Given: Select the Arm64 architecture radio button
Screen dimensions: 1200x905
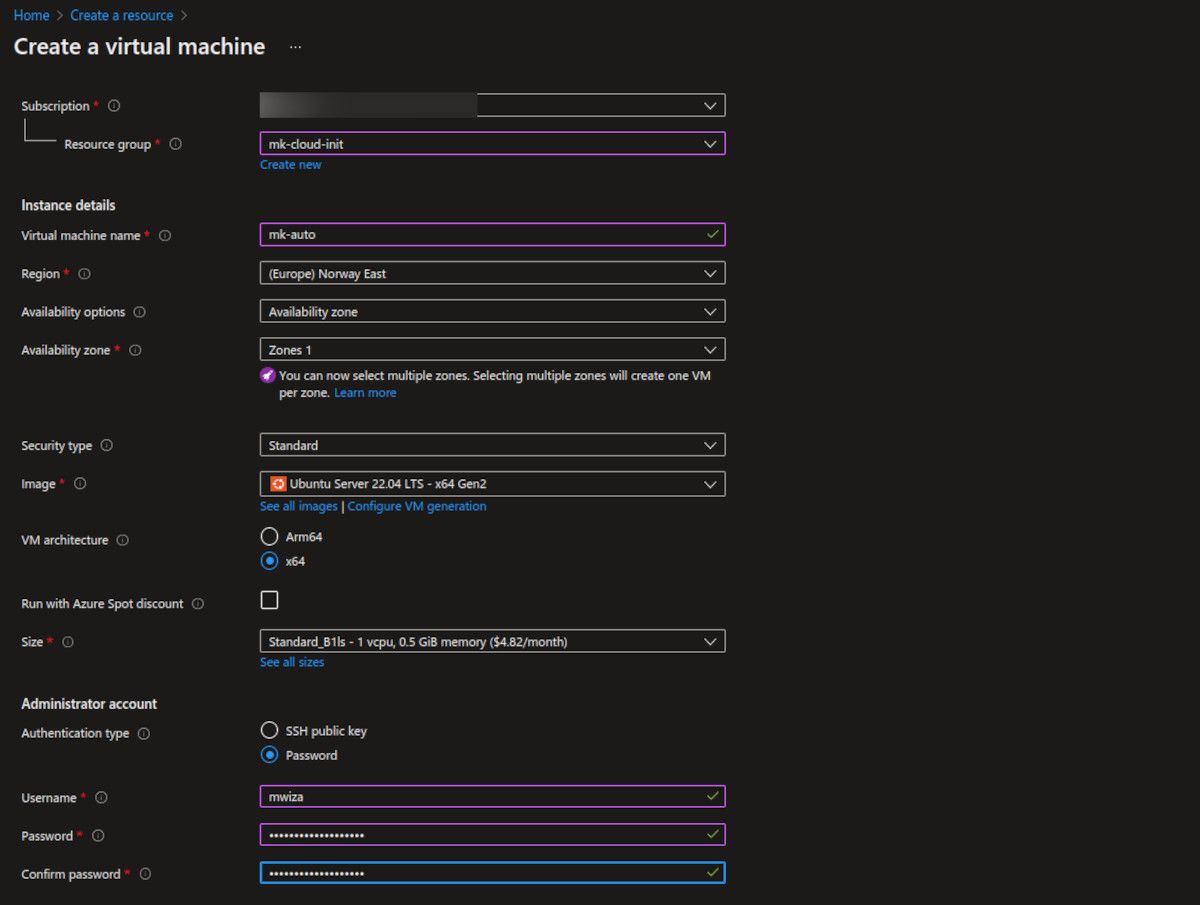Looking at the screenshot, I should point(269,537).
